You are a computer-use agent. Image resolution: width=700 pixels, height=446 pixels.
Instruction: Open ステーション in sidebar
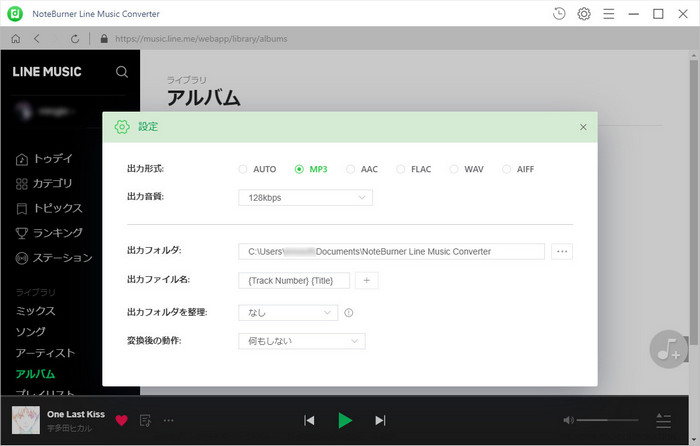point(54,258)
